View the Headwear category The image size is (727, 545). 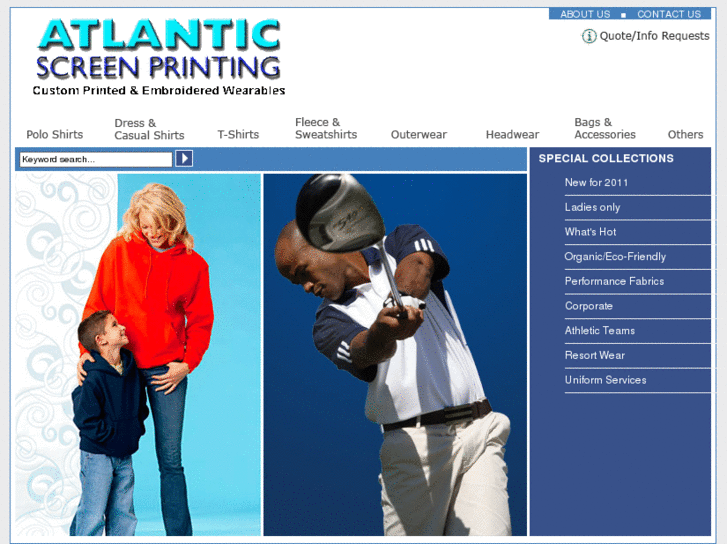[x=512, y=135]
